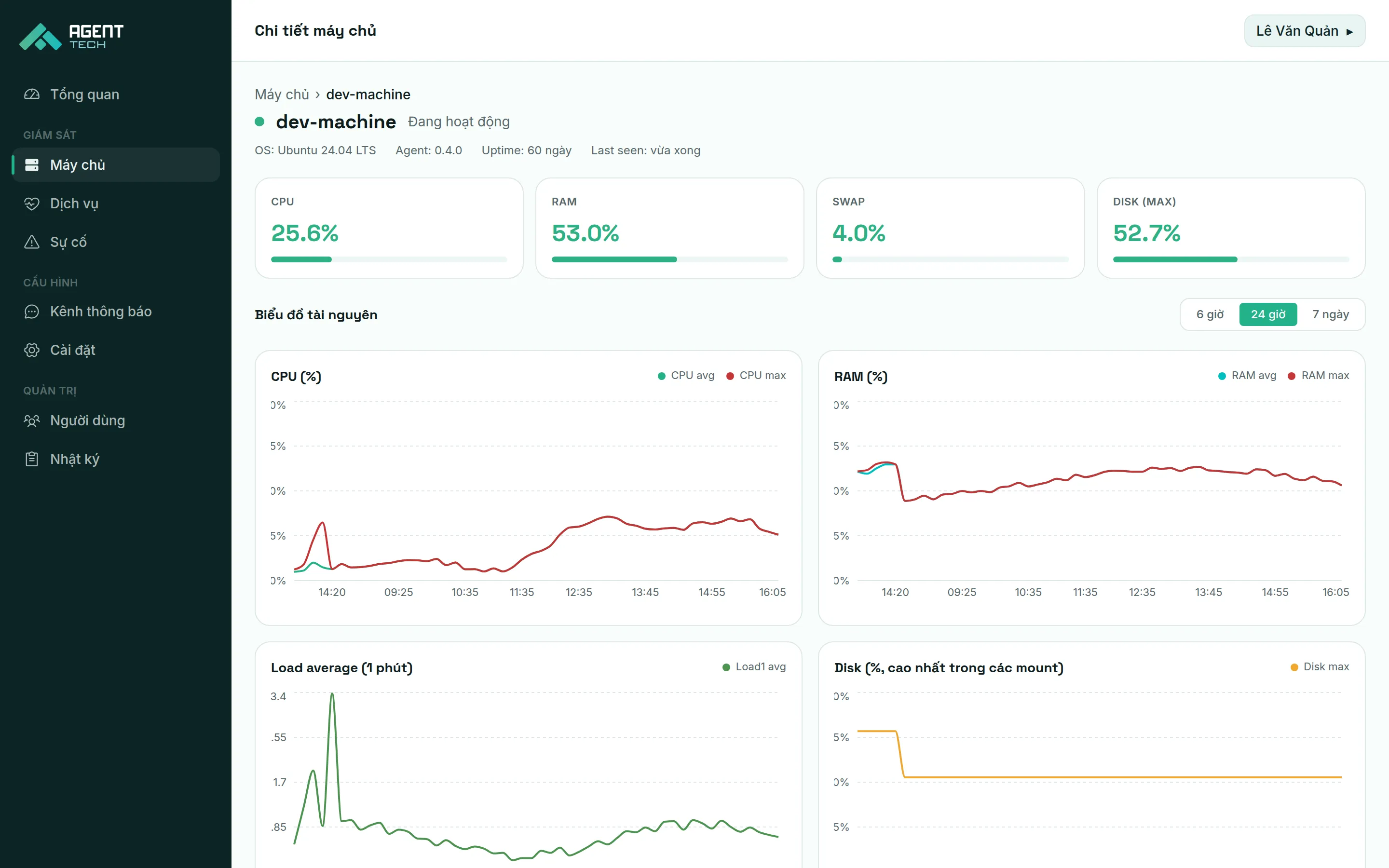Viewport: 1389px width, 868px height.
Task: Click the RAM 53.0% value
Action: pos(586,233)
